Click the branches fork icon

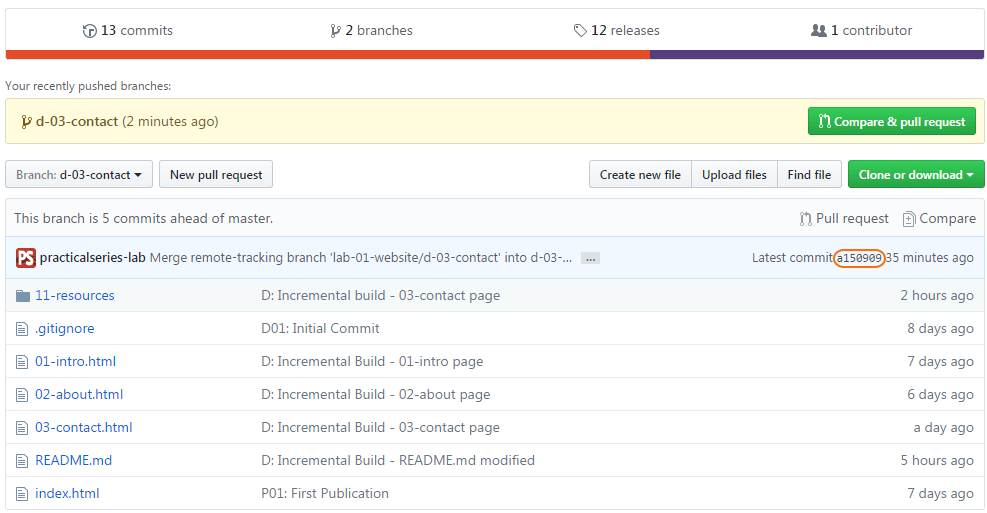pyautogui.click(x=336, y=31)
